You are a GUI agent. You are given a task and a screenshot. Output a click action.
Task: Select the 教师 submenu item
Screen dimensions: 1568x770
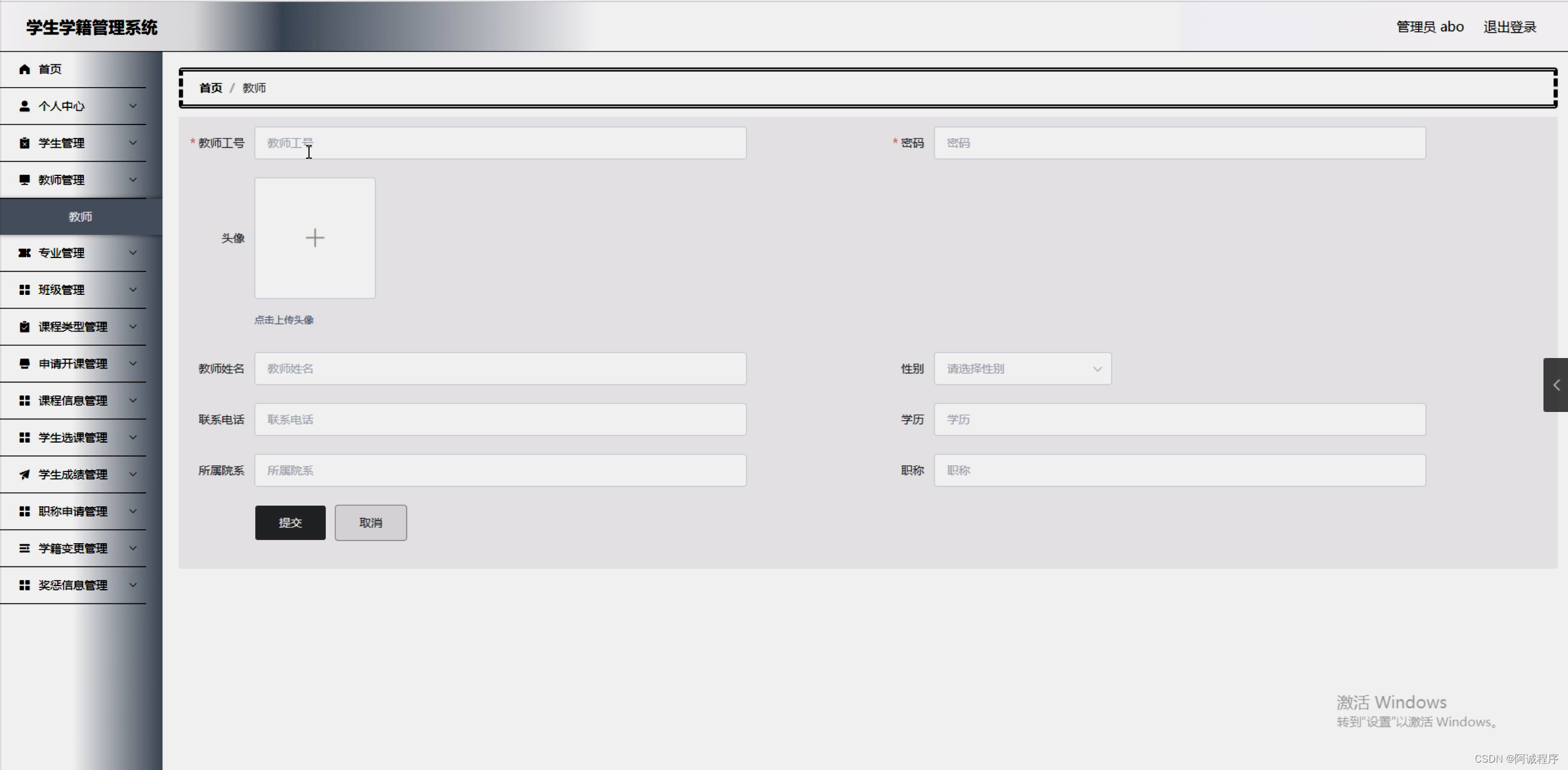pos(80,216)
